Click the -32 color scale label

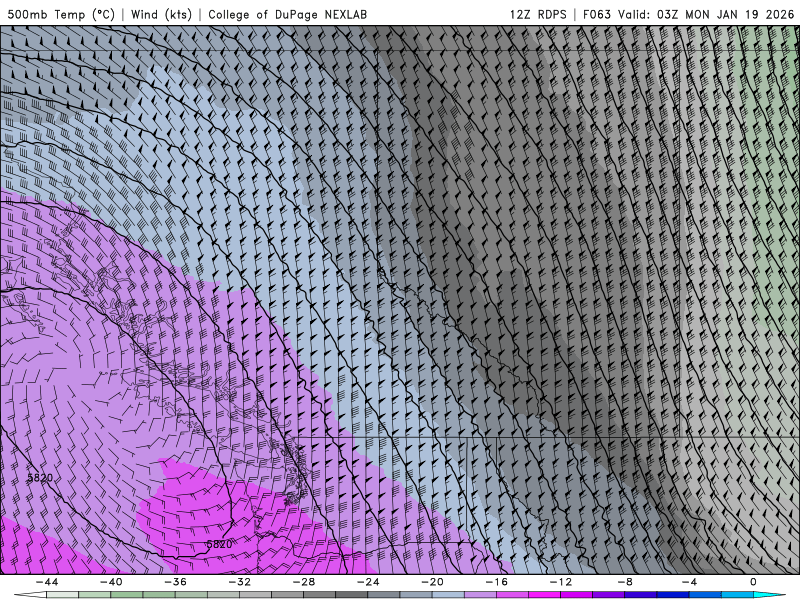coord(239,582)
